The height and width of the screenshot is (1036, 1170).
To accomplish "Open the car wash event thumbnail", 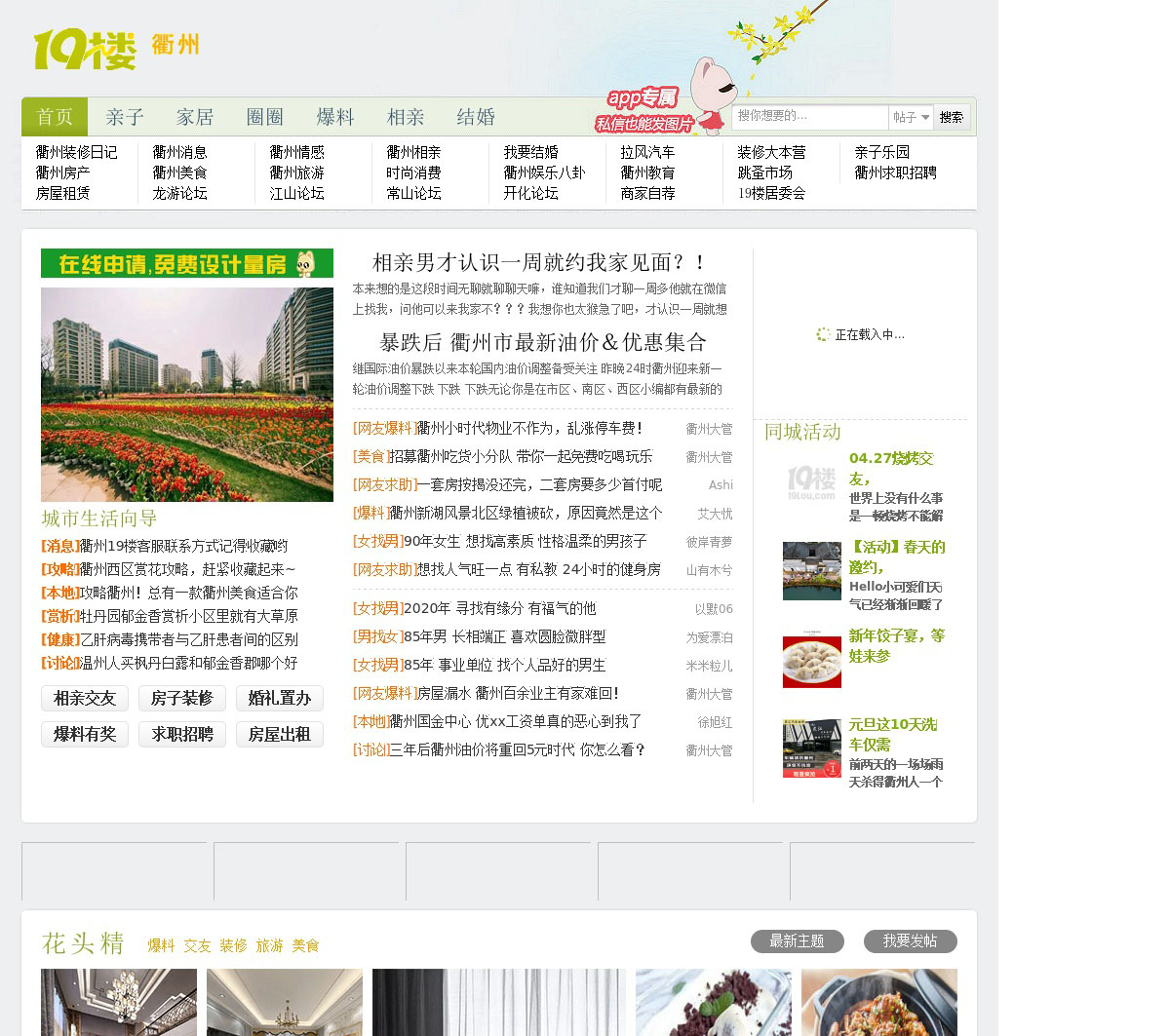I will 811,748.
